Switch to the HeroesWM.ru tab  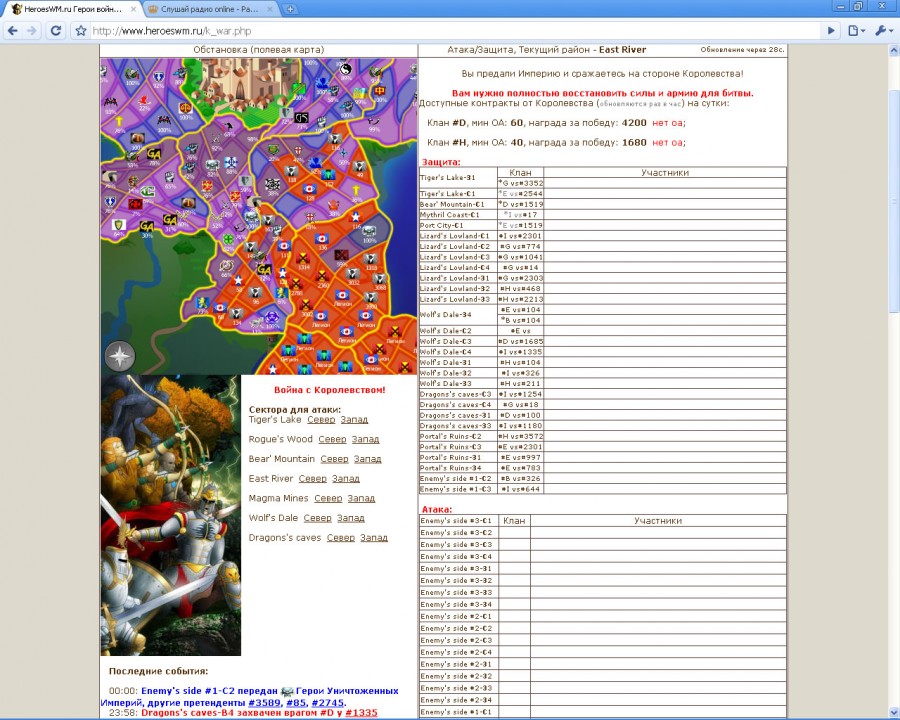click(73, 9)
